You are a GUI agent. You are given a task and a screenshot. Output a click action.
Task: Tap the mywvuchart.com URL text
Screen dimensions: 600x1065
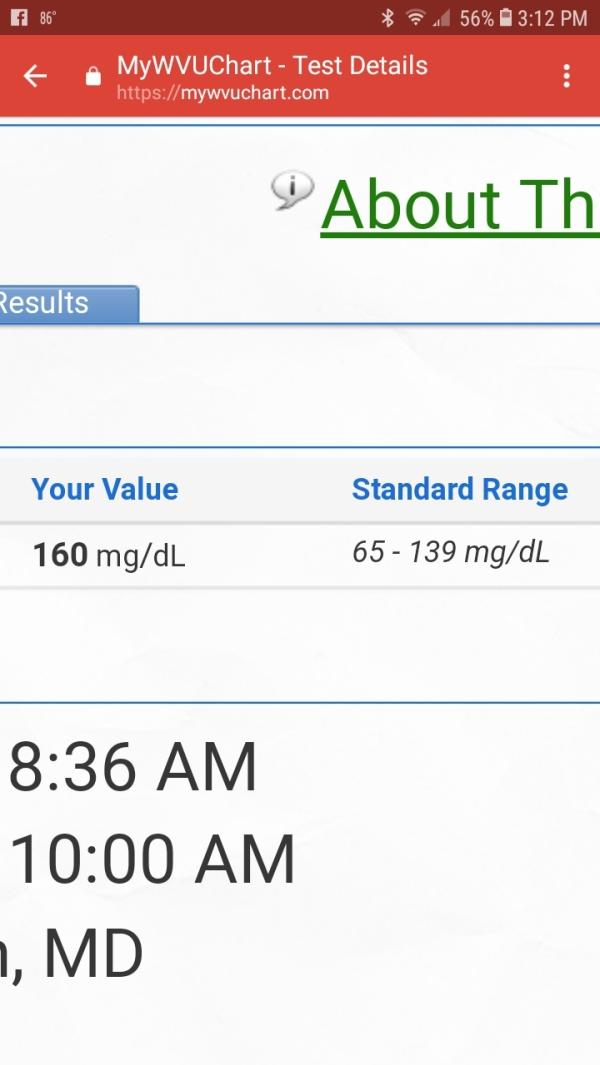223,92
